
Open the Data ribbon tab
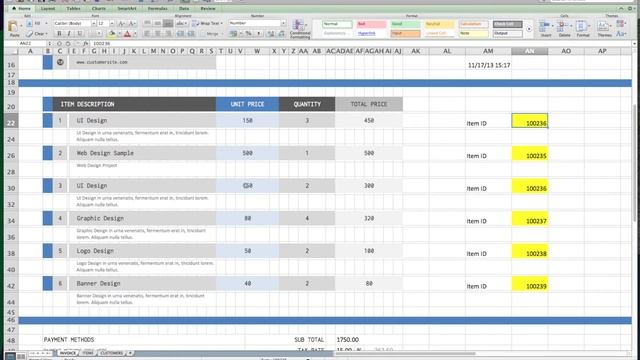184,9
